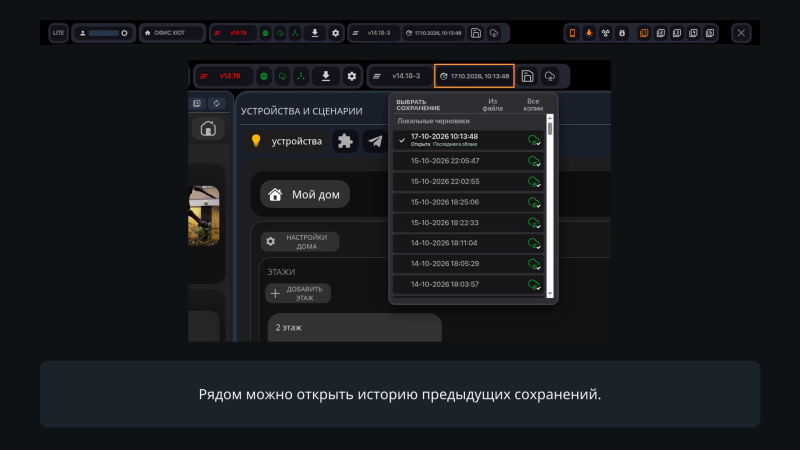
Task: Select save 15-10-2026 22:02:55
Action: 468,182
